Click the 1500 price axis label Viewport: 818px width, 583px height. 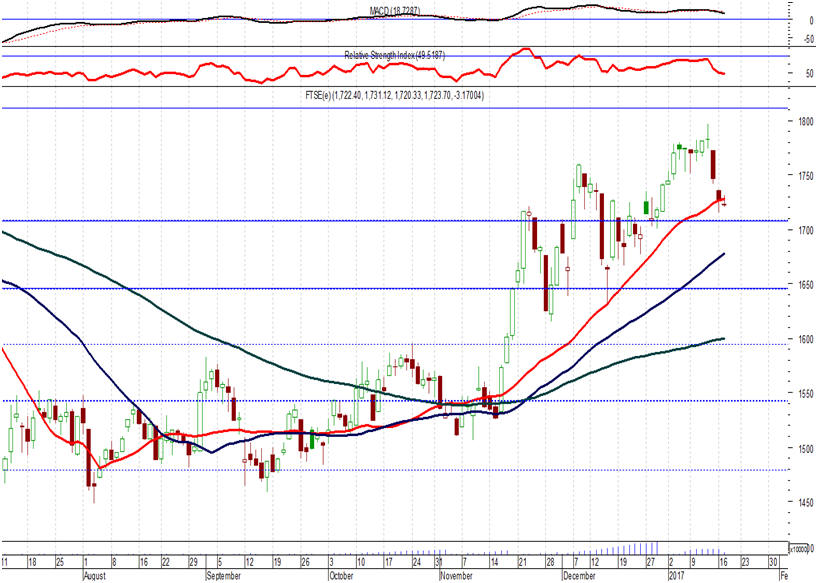click(x=805, y=448)
